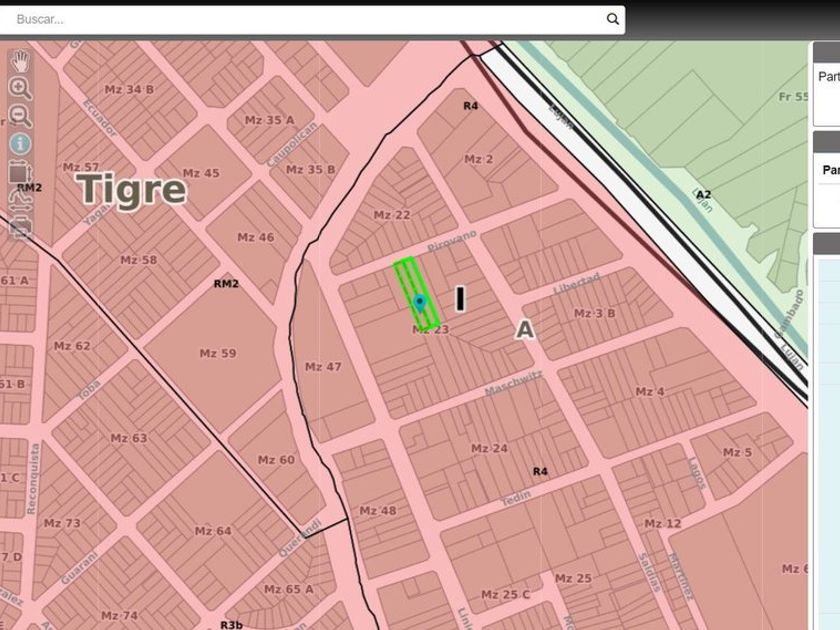Viewport: 840px width, 630px height.
Task: Click the Libertad street label
Action: coord(577,283)
